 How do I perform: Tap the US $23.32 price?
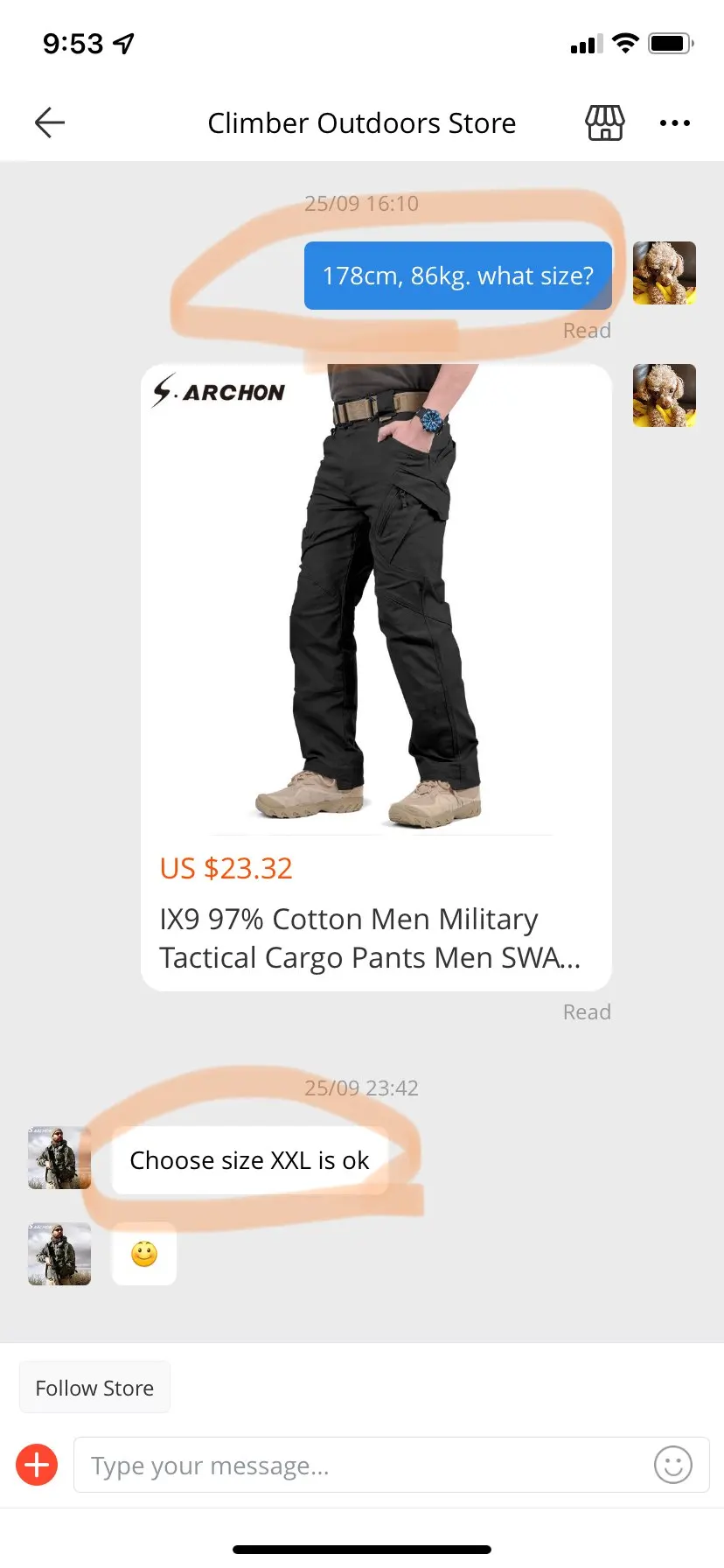coord(226,868)
